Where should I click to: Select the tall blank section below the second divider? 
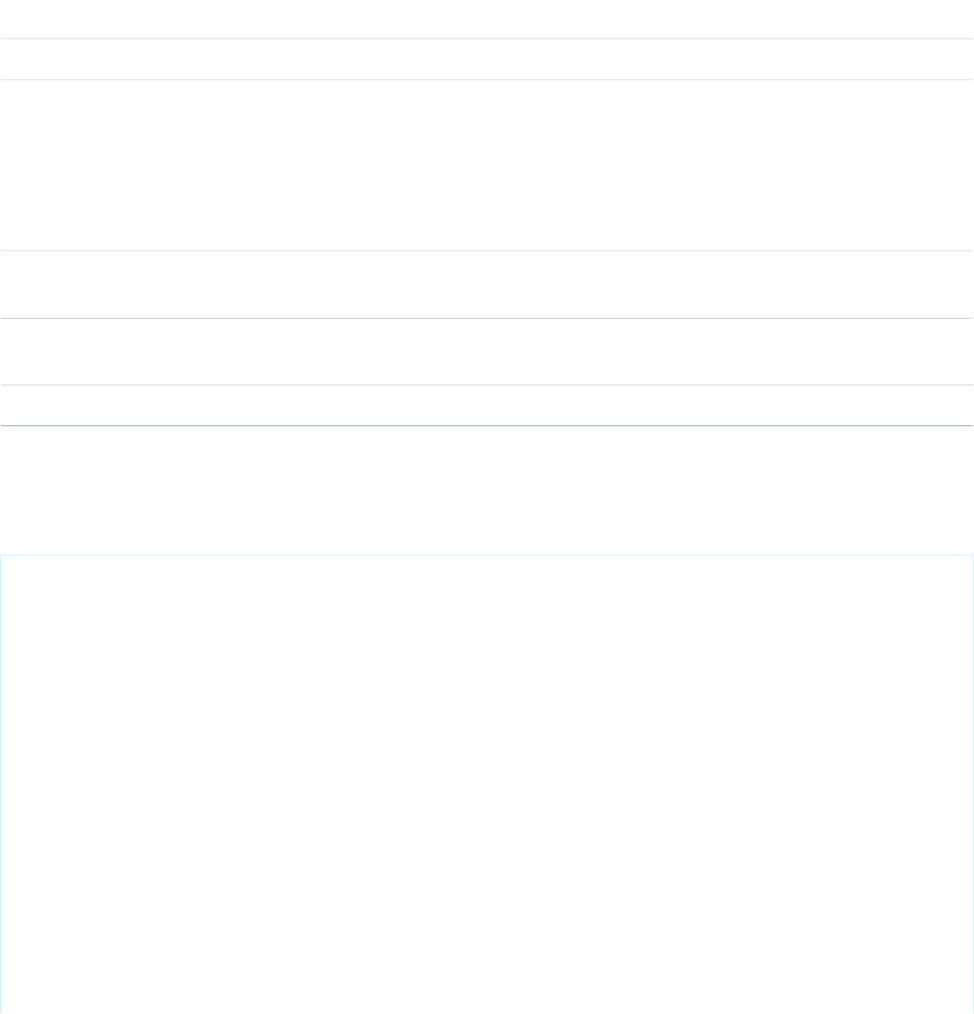(x=487, y=165)
